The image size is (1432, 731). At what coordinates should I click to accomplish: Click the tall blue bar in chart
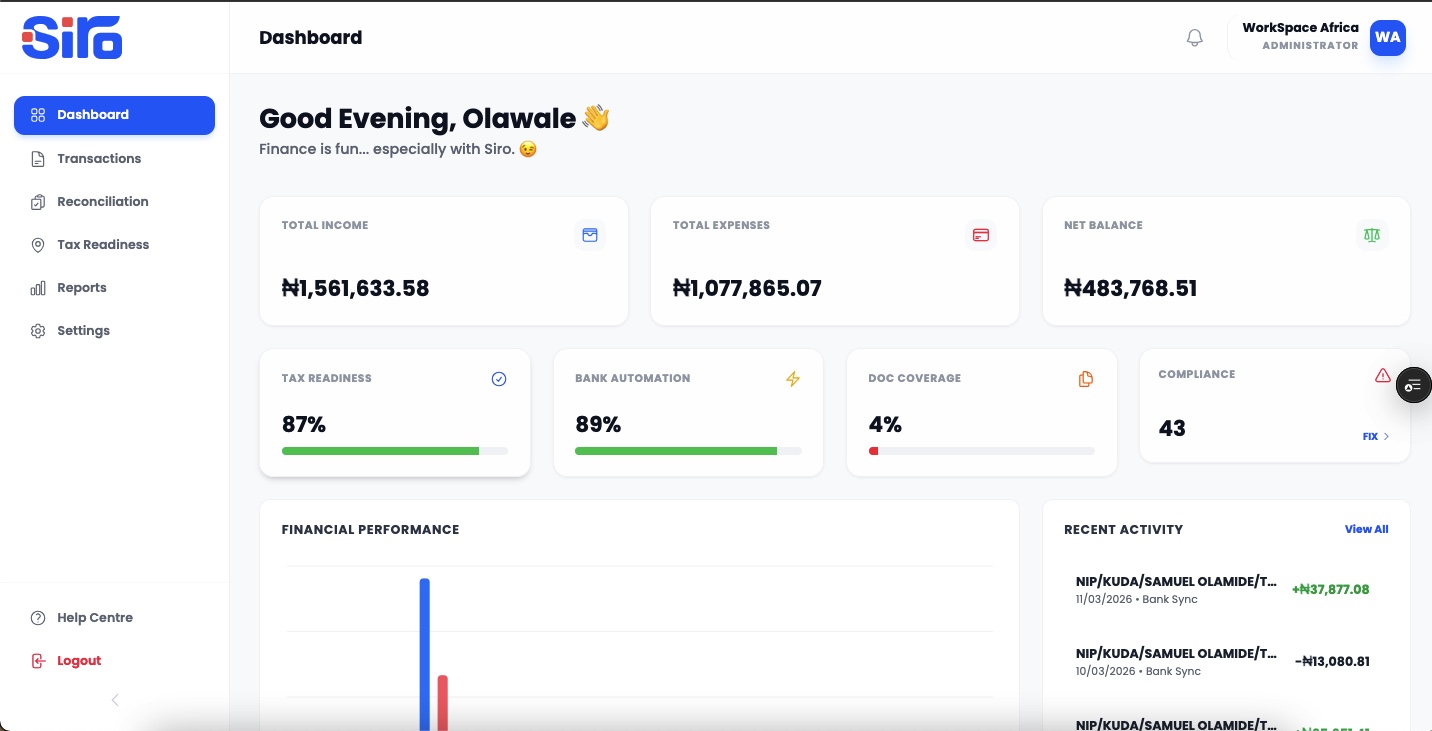(x=425, y=654)
